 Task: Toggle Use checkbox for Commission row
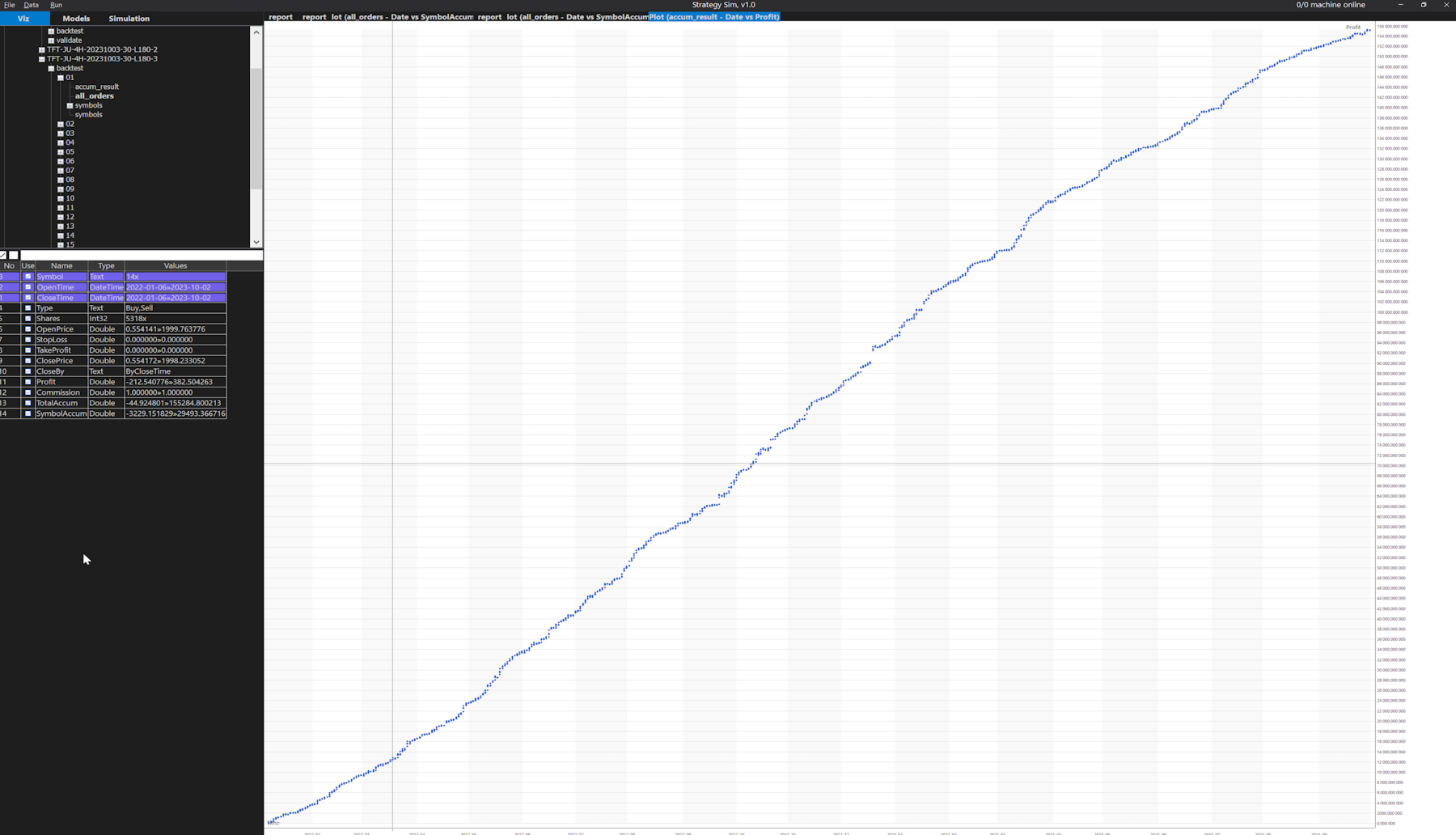[x=28, y=392]
